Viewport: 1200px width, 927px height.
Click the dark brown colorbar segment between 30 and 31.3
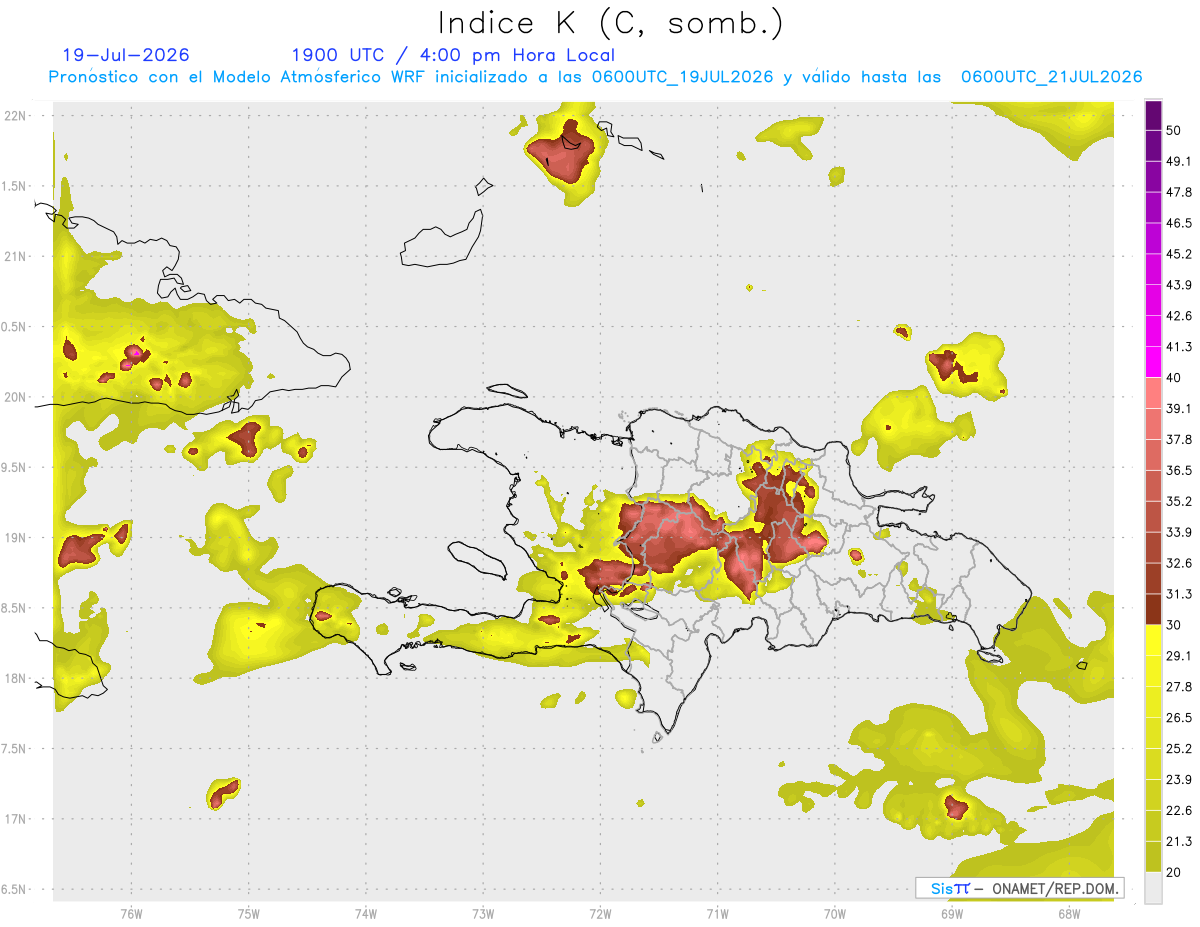coord(1153,609)
